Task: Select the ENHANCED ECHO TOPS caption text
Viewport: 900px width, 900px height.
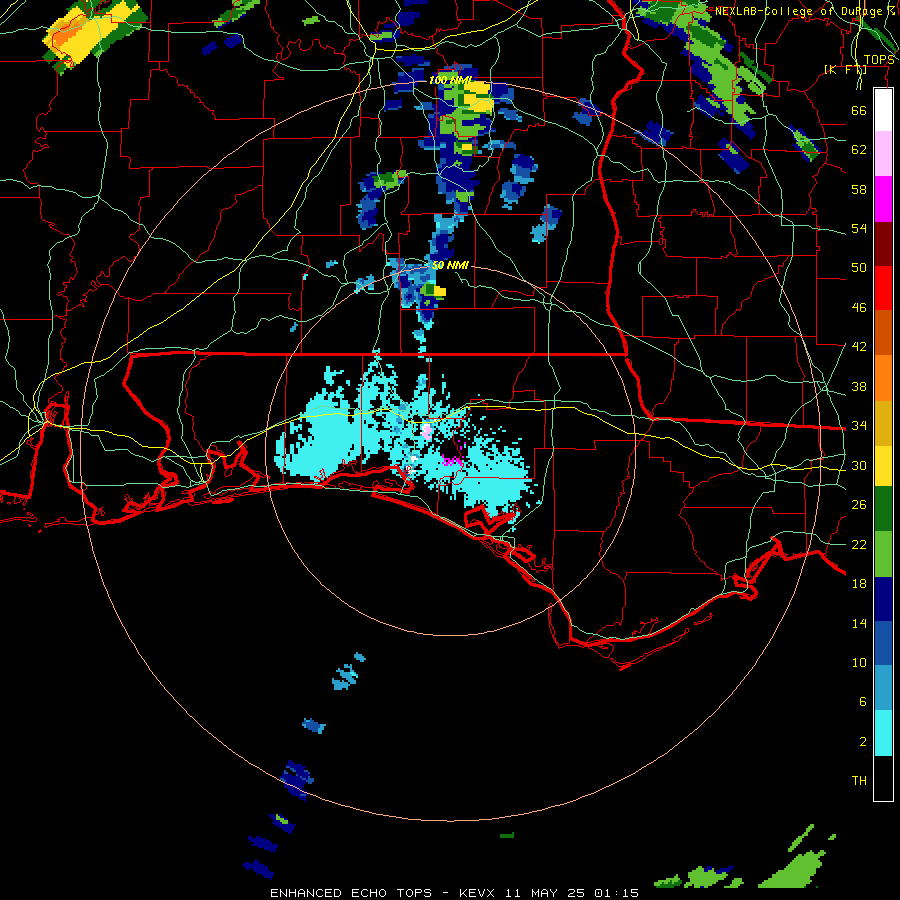Action: pos(351,893)
